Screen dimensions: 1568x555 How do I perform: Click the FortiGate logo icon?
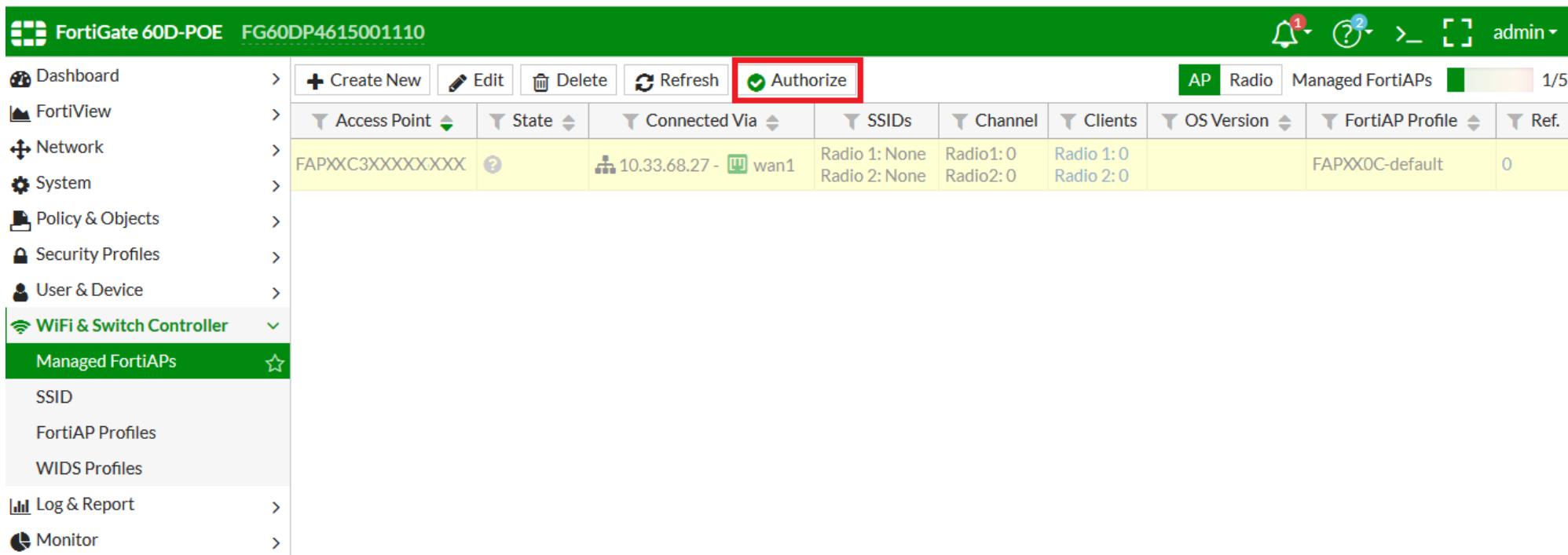pyautogui.click(x=28, y=32)
